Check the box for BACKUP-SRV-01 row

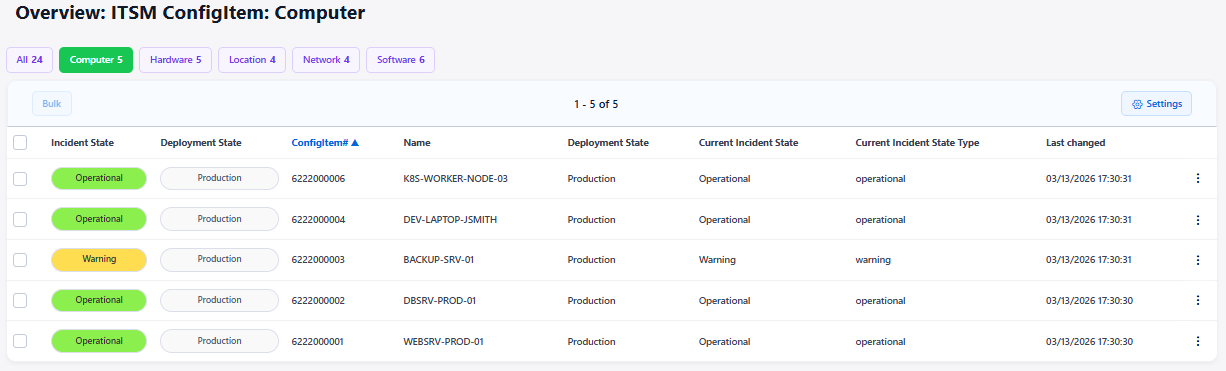(x=20, y=260)
